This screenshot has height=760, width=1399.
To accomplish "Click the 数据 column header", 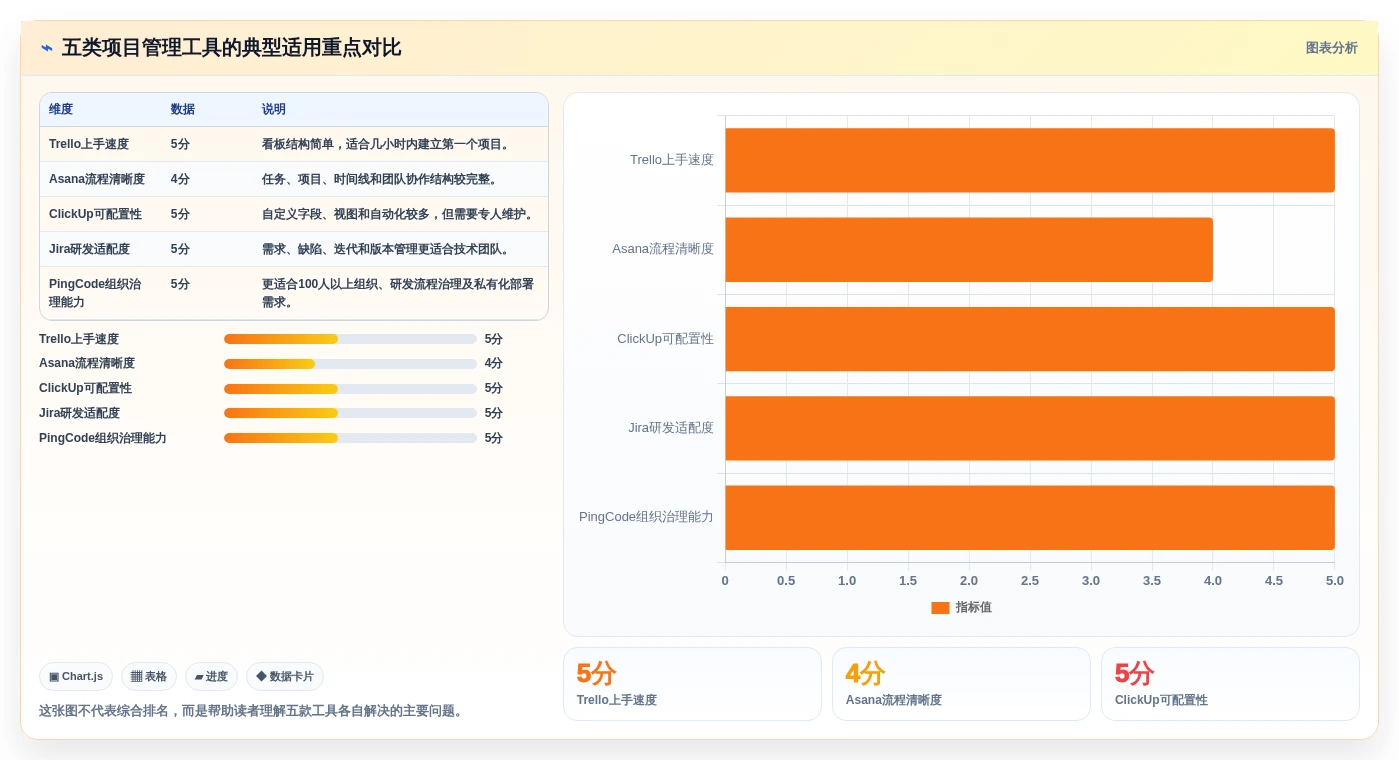I will (x=183, y=109).
